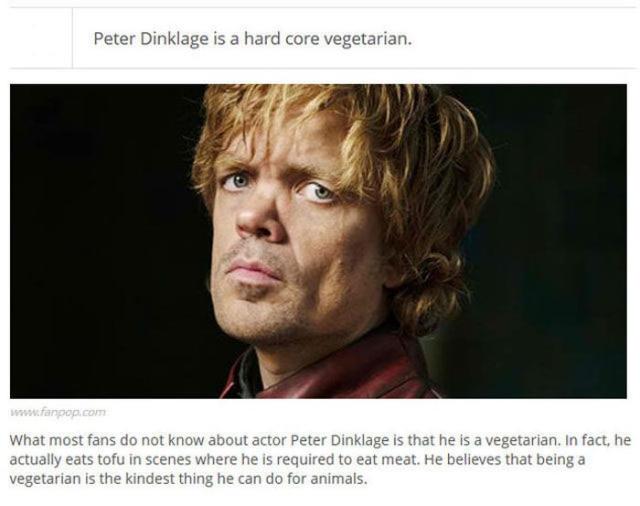
Task: Open the portrait photo with dark background
Action: click(x=318, y=241)
